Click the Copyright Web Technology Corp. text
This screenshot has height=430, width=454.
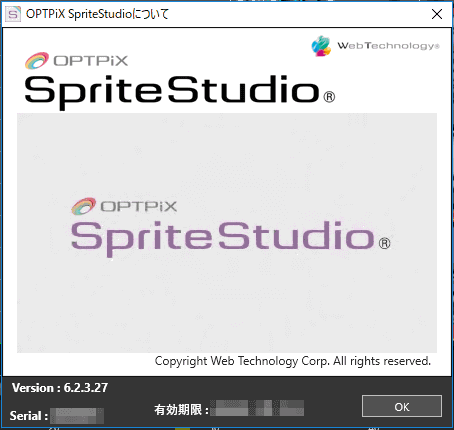point(293,361)
